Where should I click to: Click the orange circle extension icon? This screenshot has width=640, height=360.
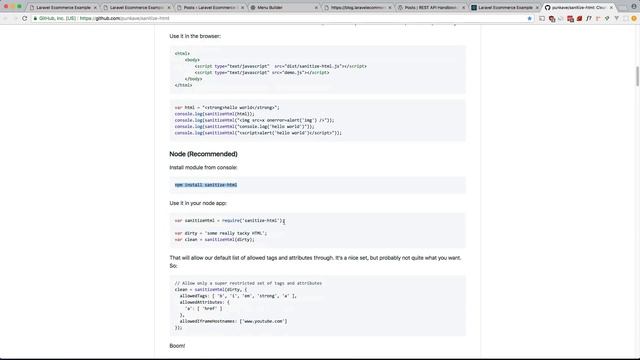click(634, 18)
